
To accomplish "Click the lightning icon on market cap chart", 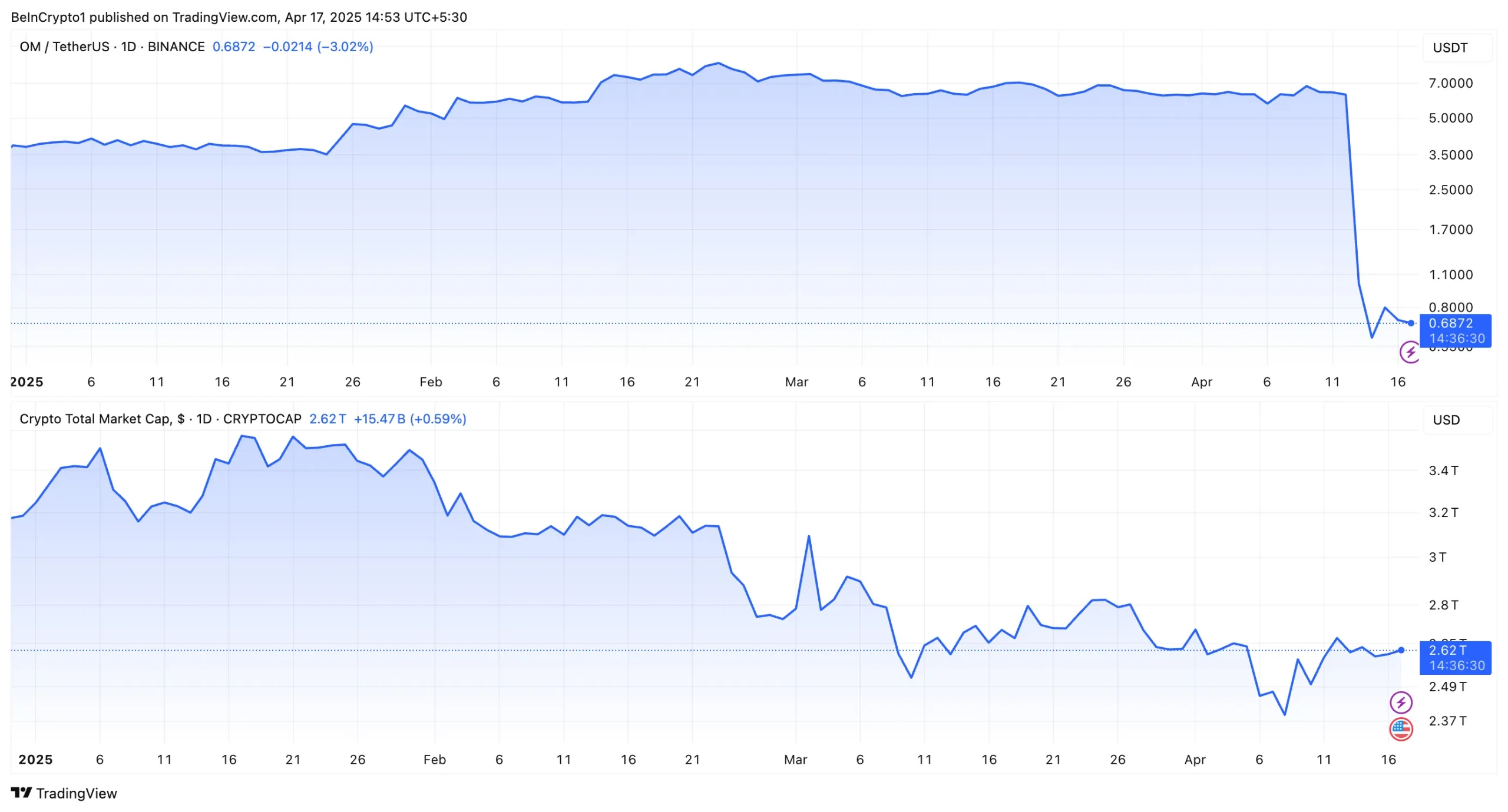I will [1400, 702].
